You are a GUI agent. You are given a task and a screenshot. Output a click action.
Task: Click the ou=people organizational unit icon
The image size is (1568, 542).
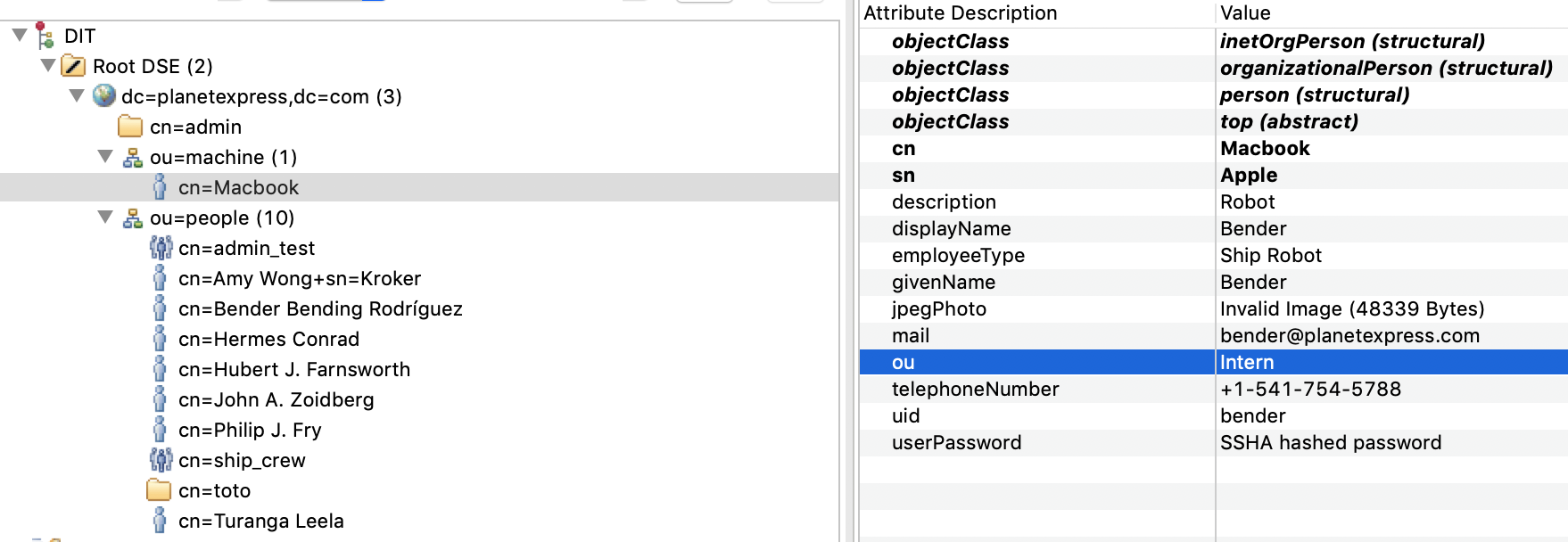(x=133, y=218)
